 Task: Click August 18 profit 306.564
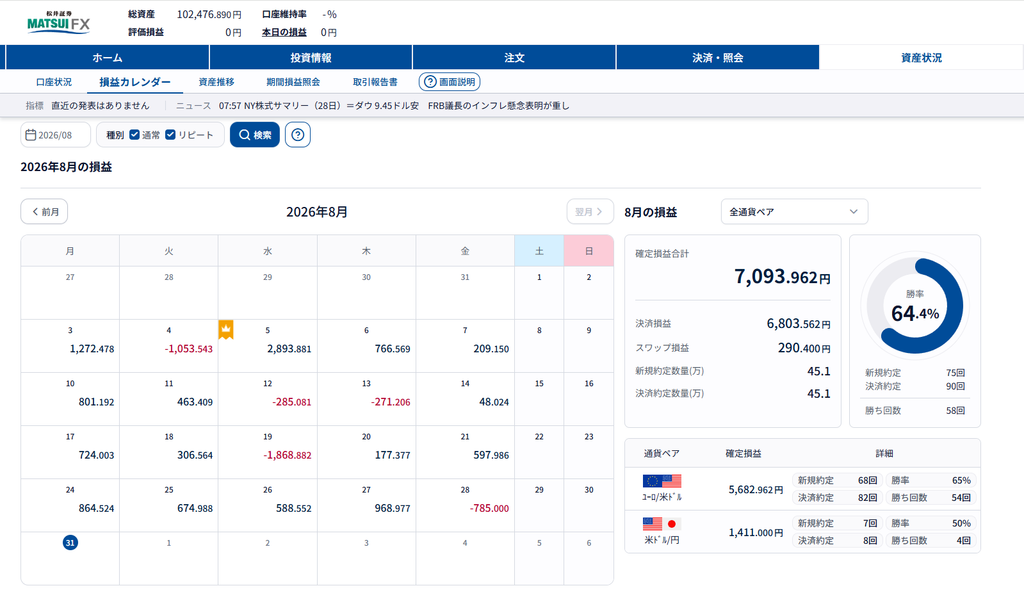(x=195, y=455)
